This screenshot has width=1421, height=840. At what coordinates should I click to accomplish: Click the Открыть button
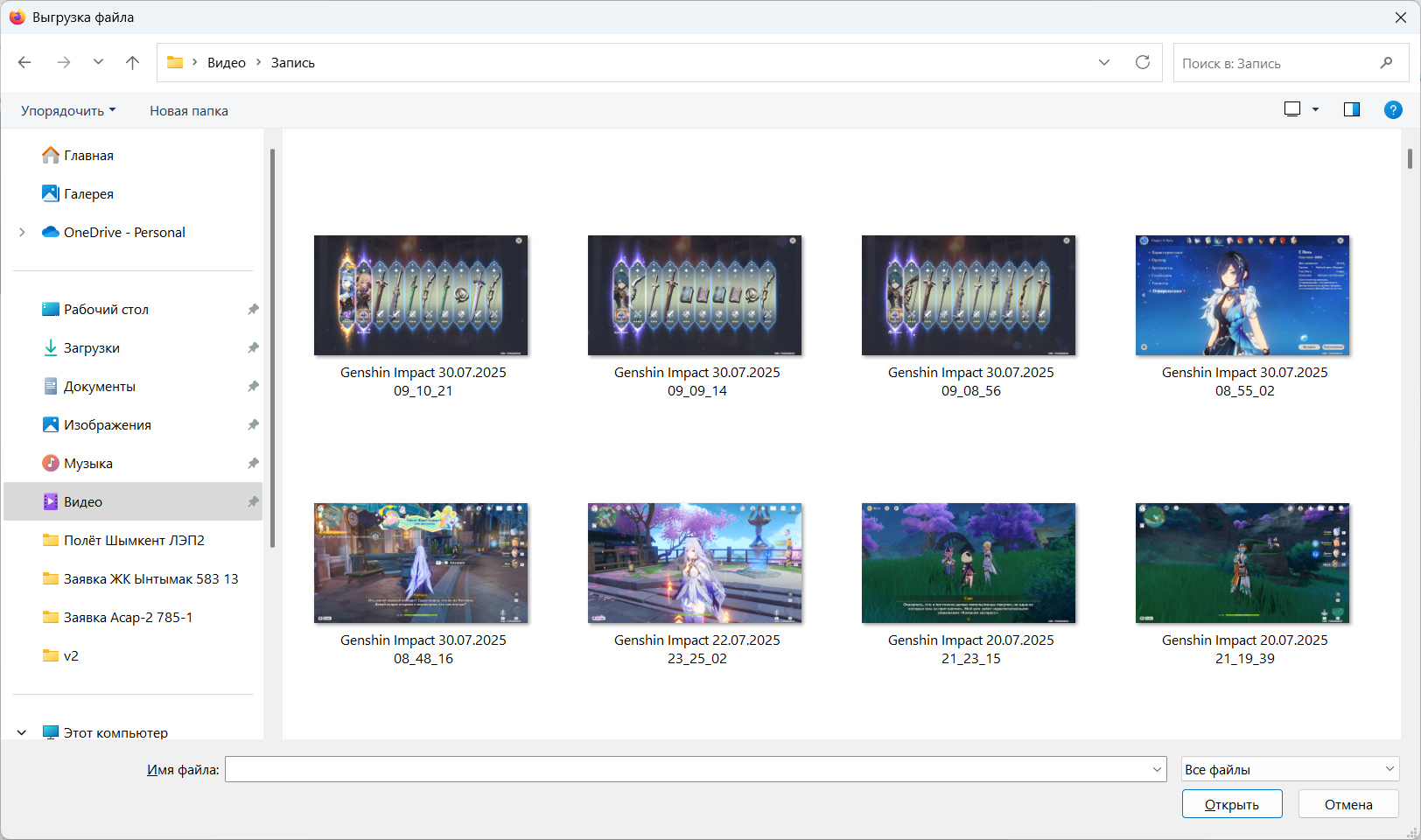point(1232,804)
